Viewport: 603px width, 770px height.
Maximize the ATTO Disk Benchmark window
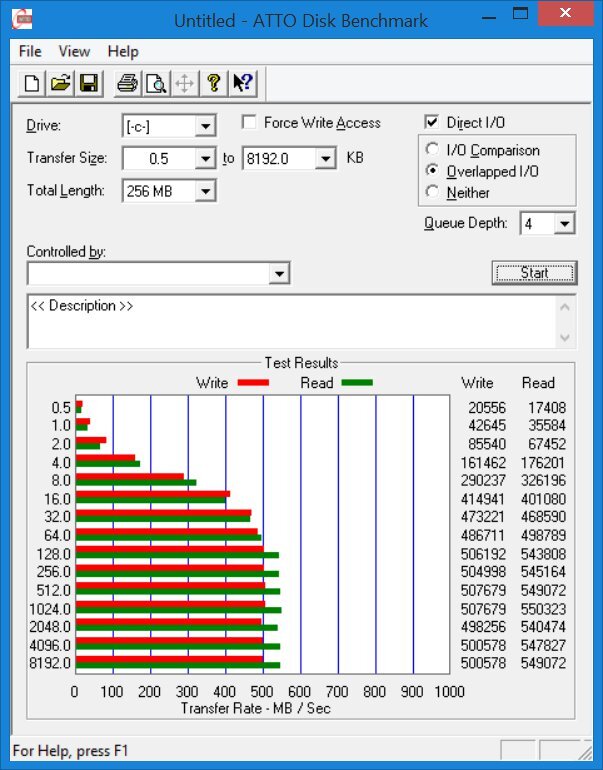(521, 14)
